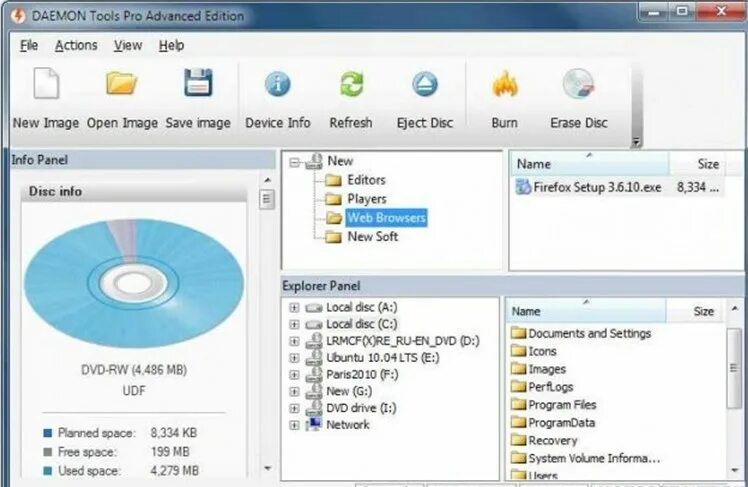The width and height of the screenshot is (748, 487).
Task: Click Explorer file list scrollbar thumb
Action: (x=733, y=368)
